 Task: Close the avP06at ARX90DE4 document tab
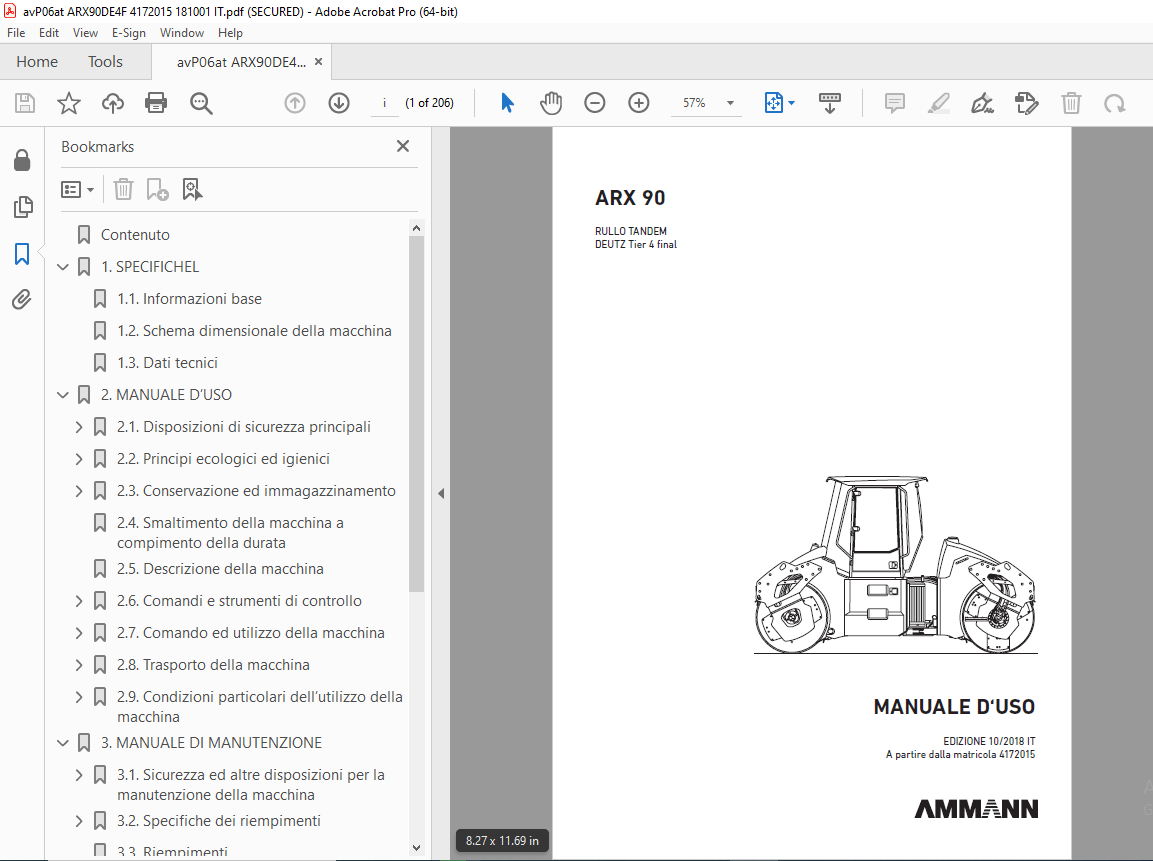pyautogui.click(x=318, y=62)
